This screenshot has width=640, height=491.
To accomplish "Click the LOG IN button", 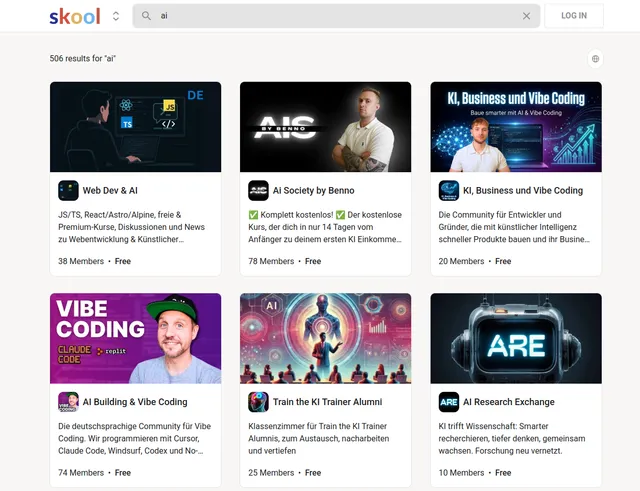I will (574, 16).
